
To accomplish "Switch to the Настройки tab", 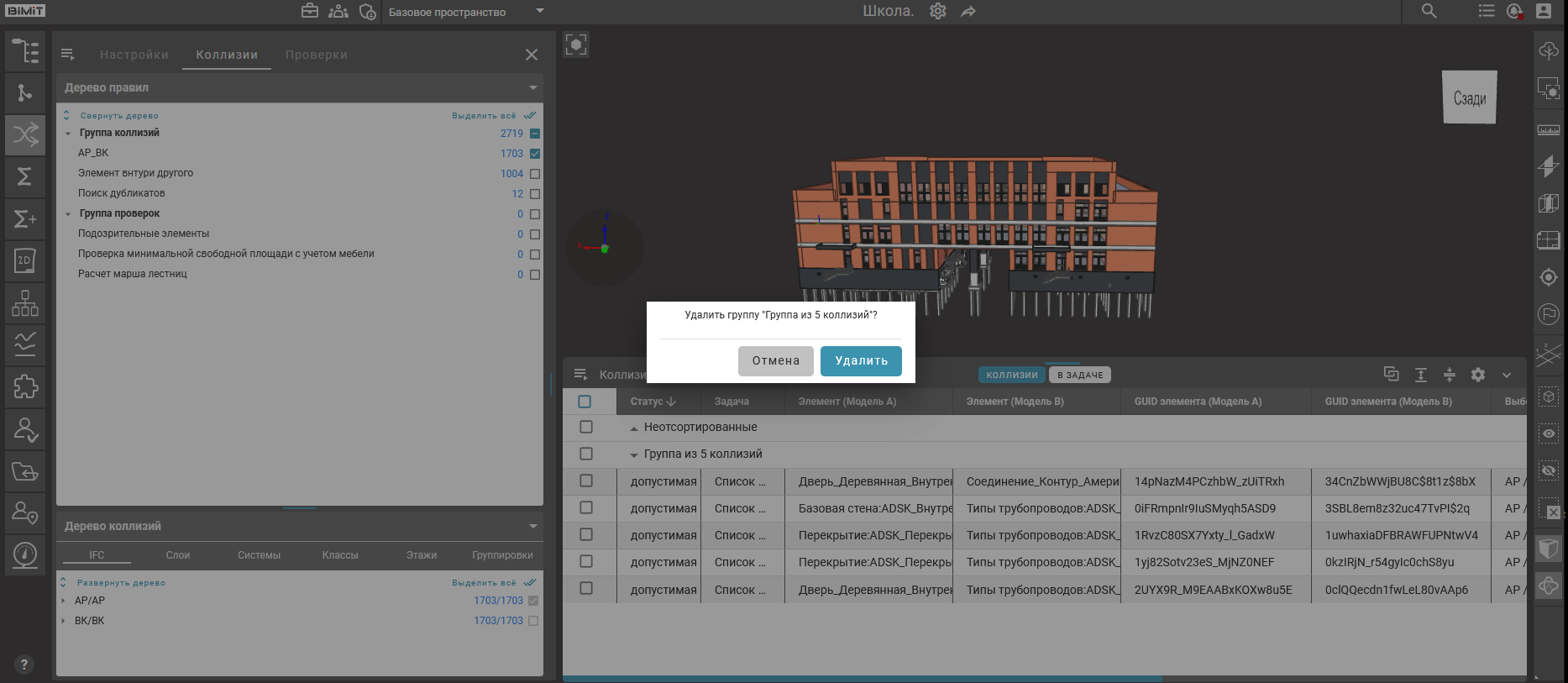I will [x=134, y=55].
